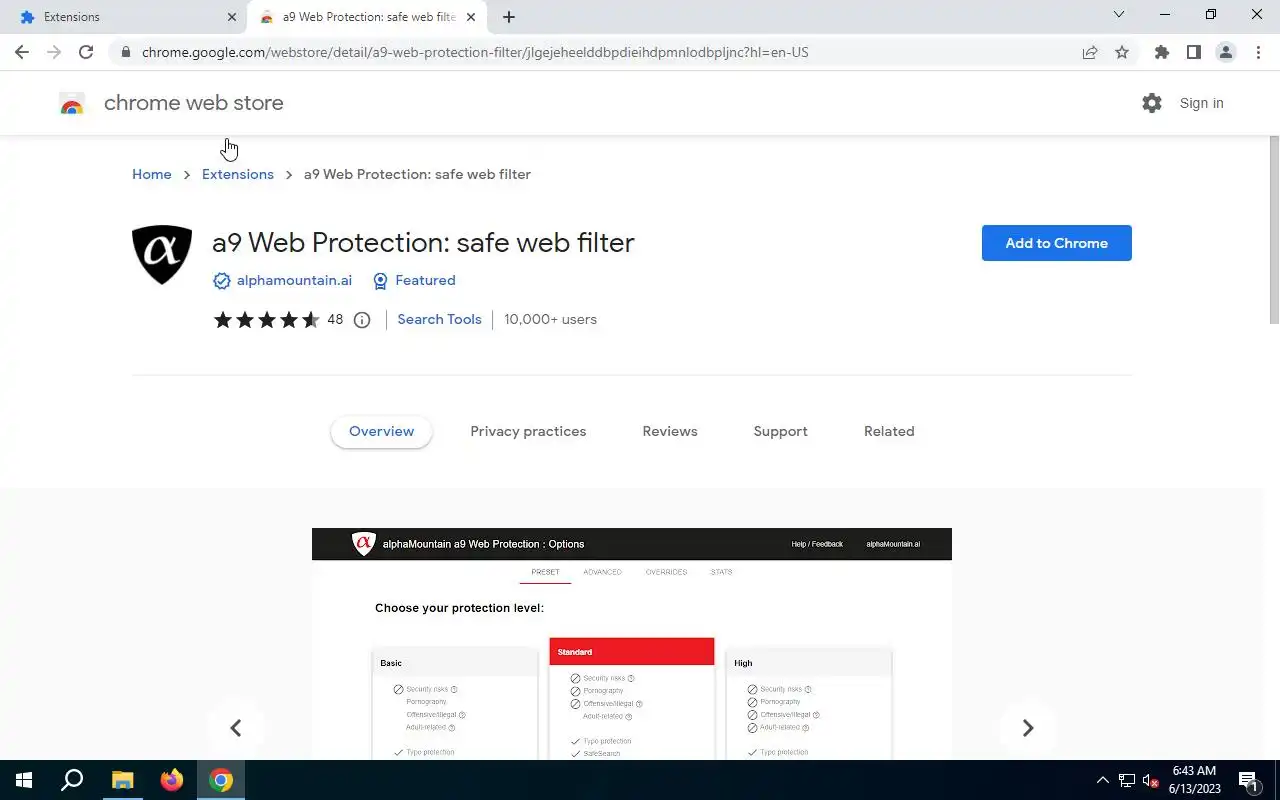1280x800 pixels.
Task: Go to Extensions breadcrumb
Action: click(238, 174)
